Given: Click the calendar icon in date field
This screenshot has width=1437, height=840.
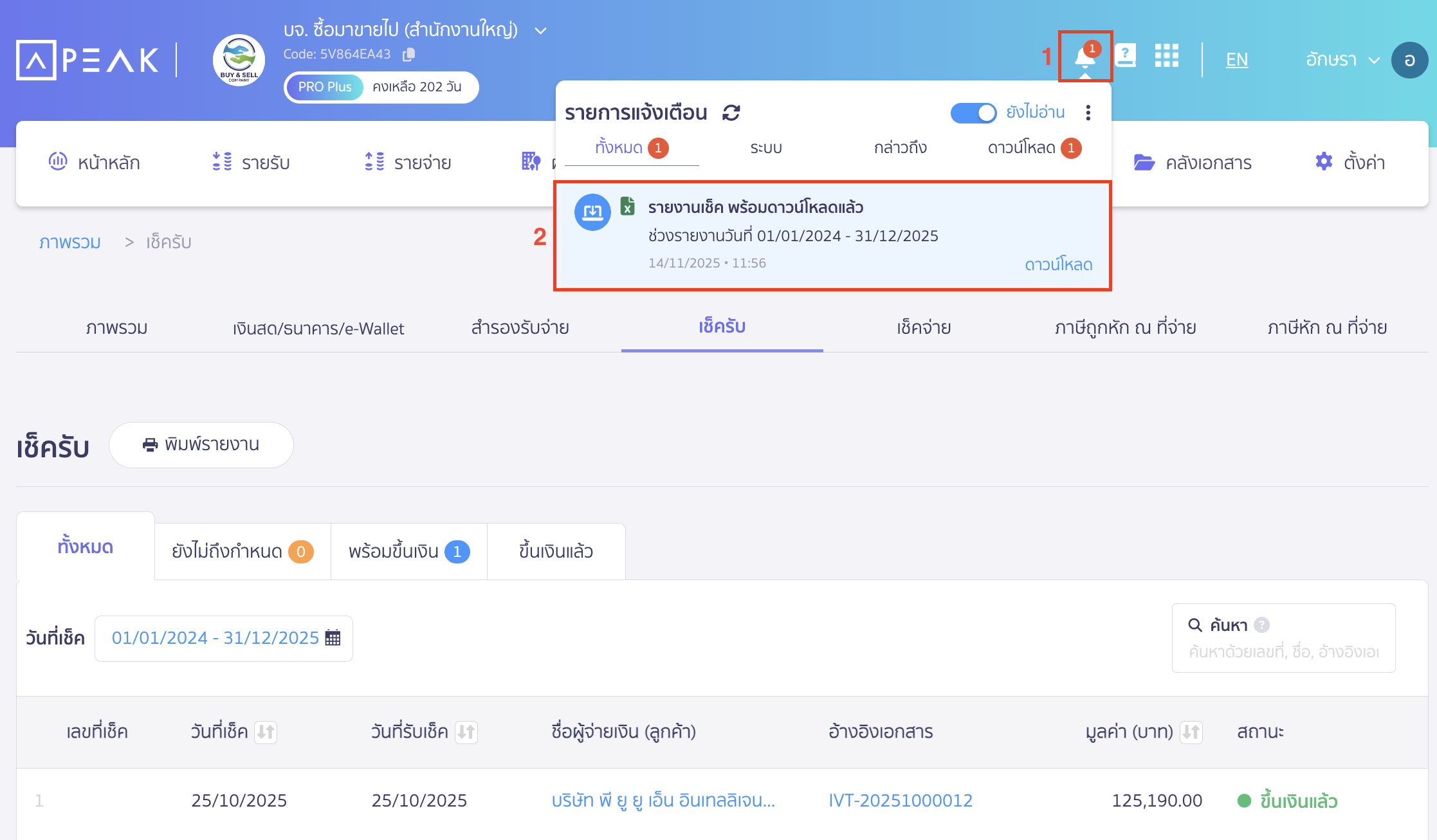Looking at the screenshot, I should point(333,638).
